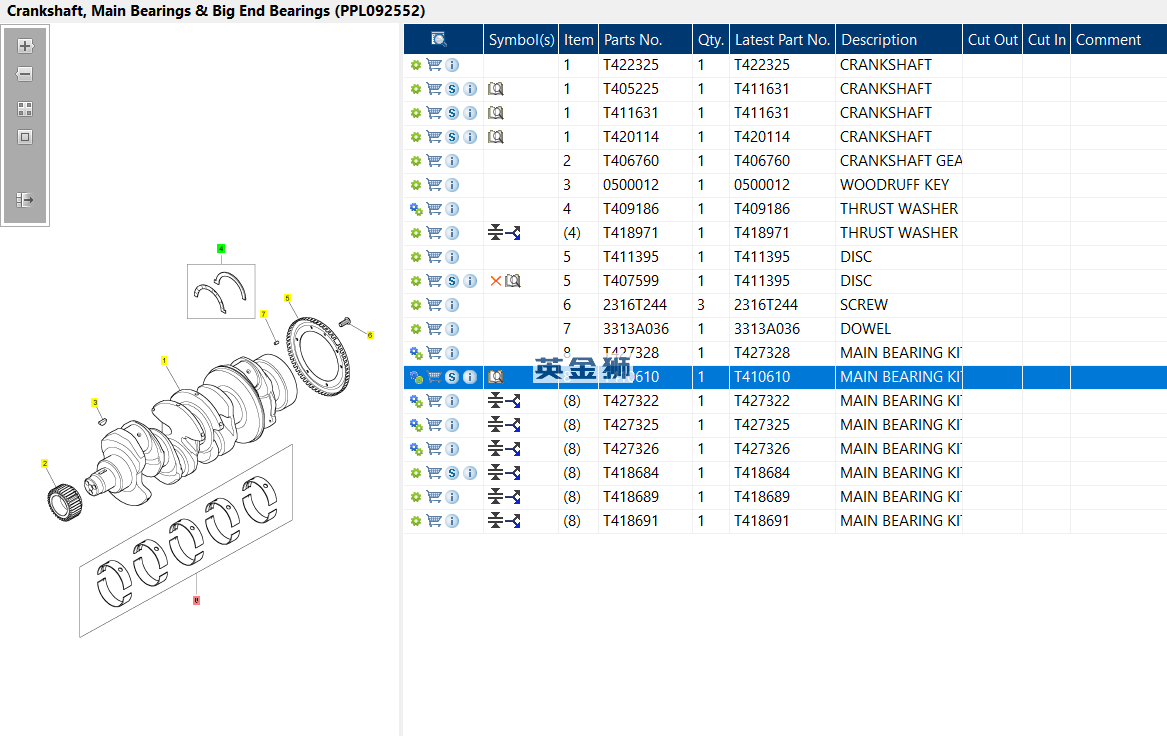
Task: Add T418689 main bearing kit to cart
Action: click(x=434, y=497)
